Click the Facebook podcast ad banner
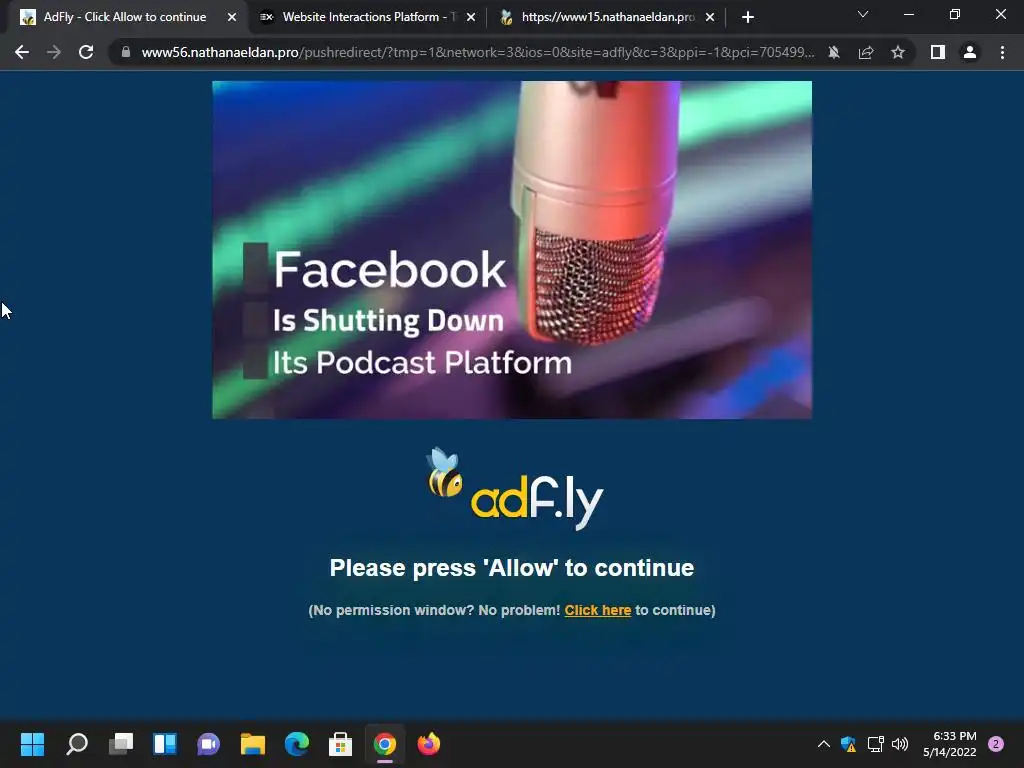 [512, 249]
